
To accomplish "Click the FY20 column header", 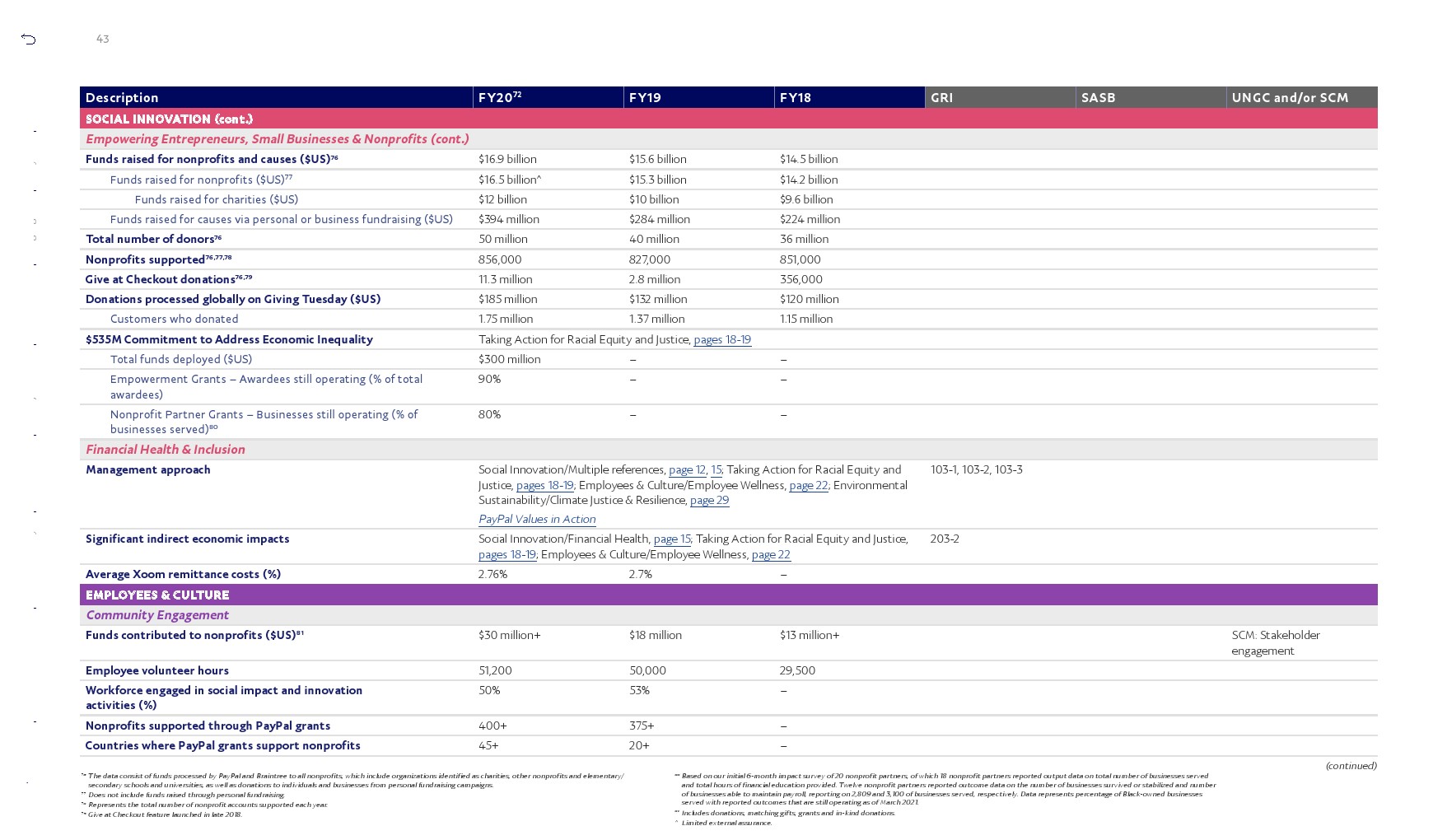I will click(x=499, y=97).
